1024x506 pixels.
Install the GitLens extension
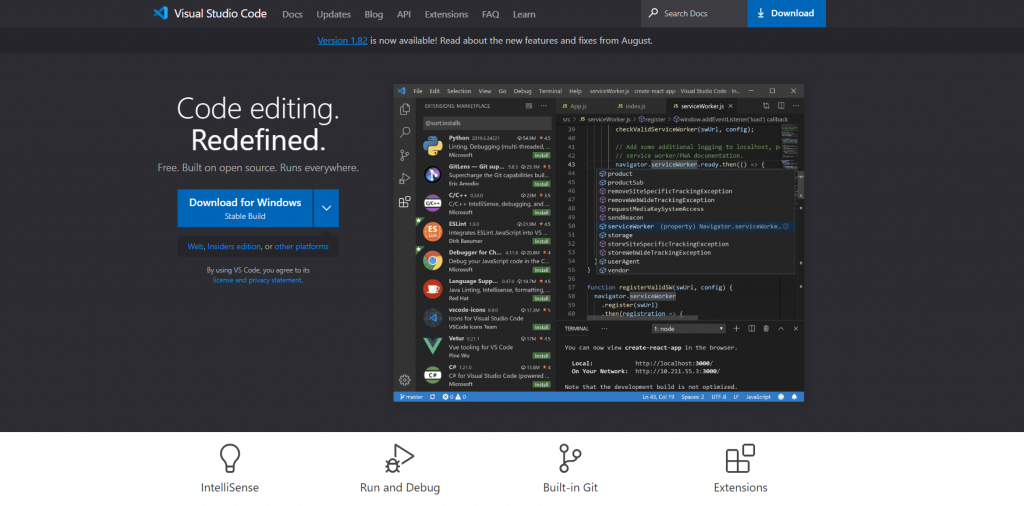[541, 184]
